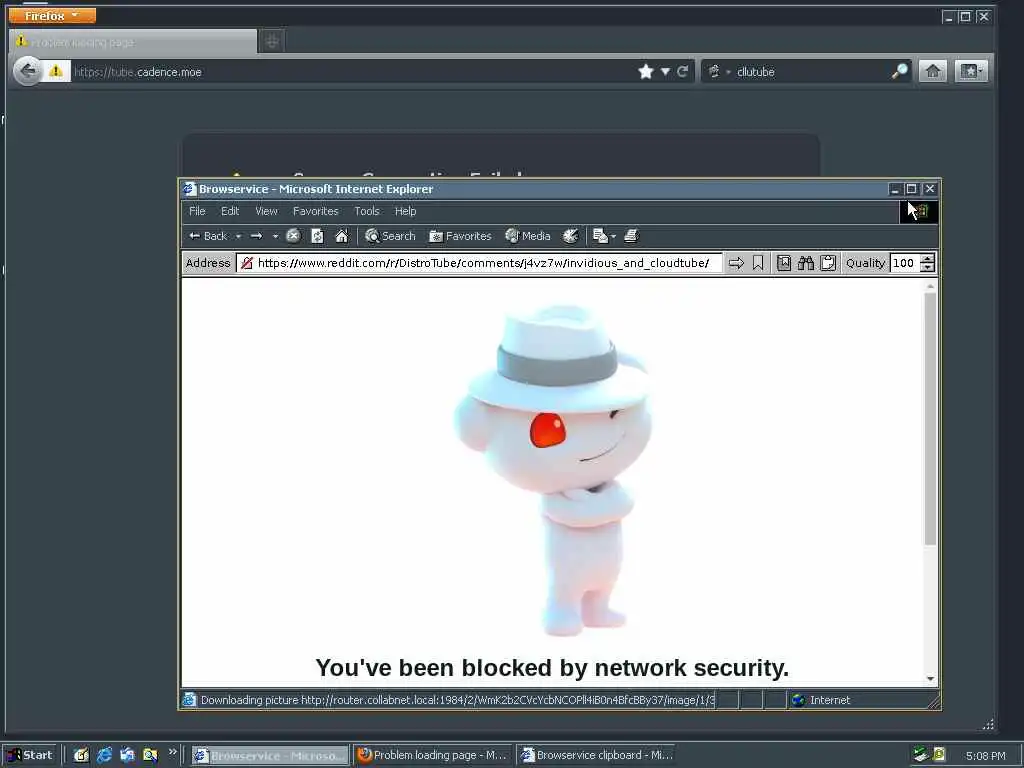Open the Forward history dropdown arrow
The width and height of the screenshot is (1024, 768).
tap(275, 236)
